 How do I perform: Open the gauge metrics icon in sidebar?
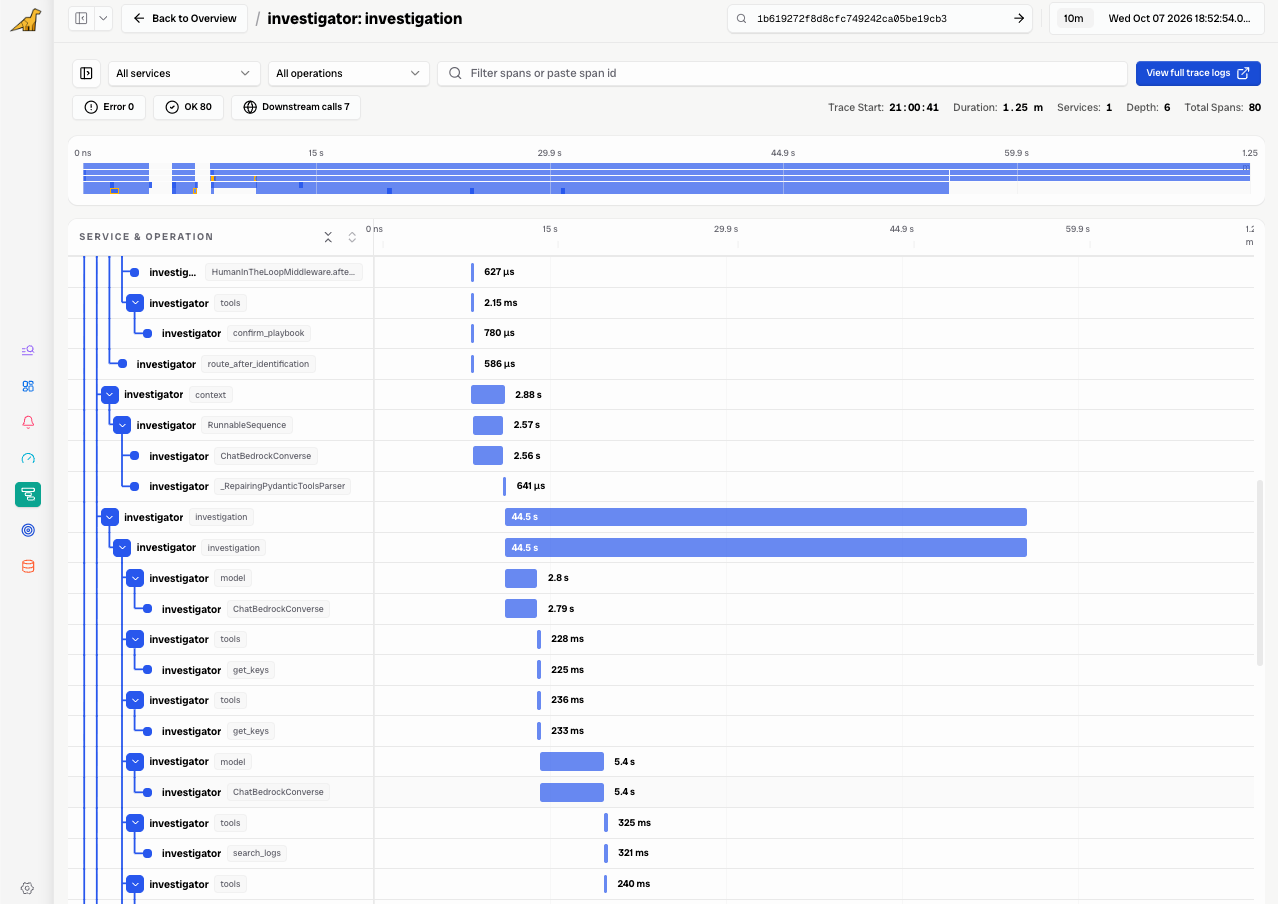point(28,458)
